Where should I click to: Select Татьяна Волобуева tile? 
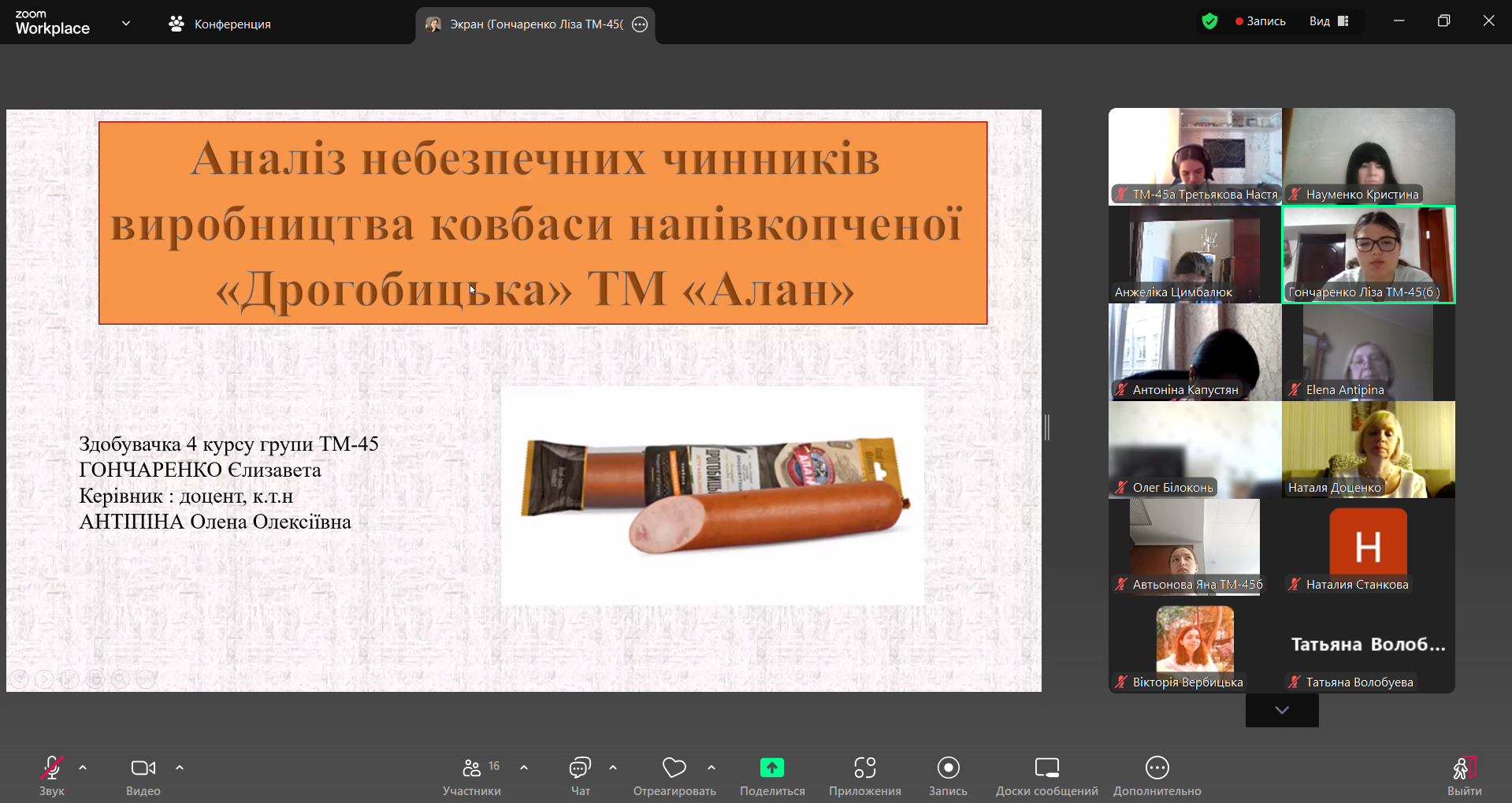(x=1369, y=645)
